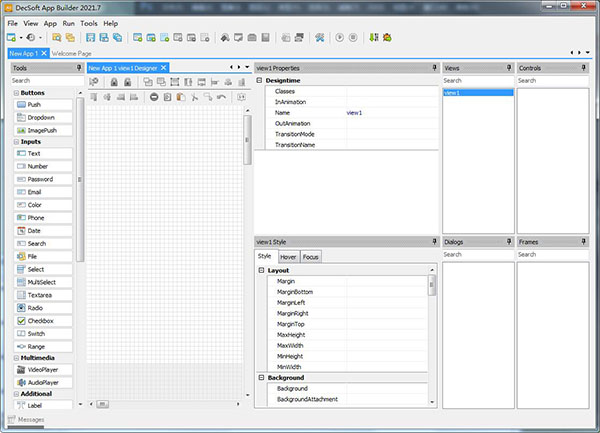Select the VideoPlayer tool

[x=43, y=370]
